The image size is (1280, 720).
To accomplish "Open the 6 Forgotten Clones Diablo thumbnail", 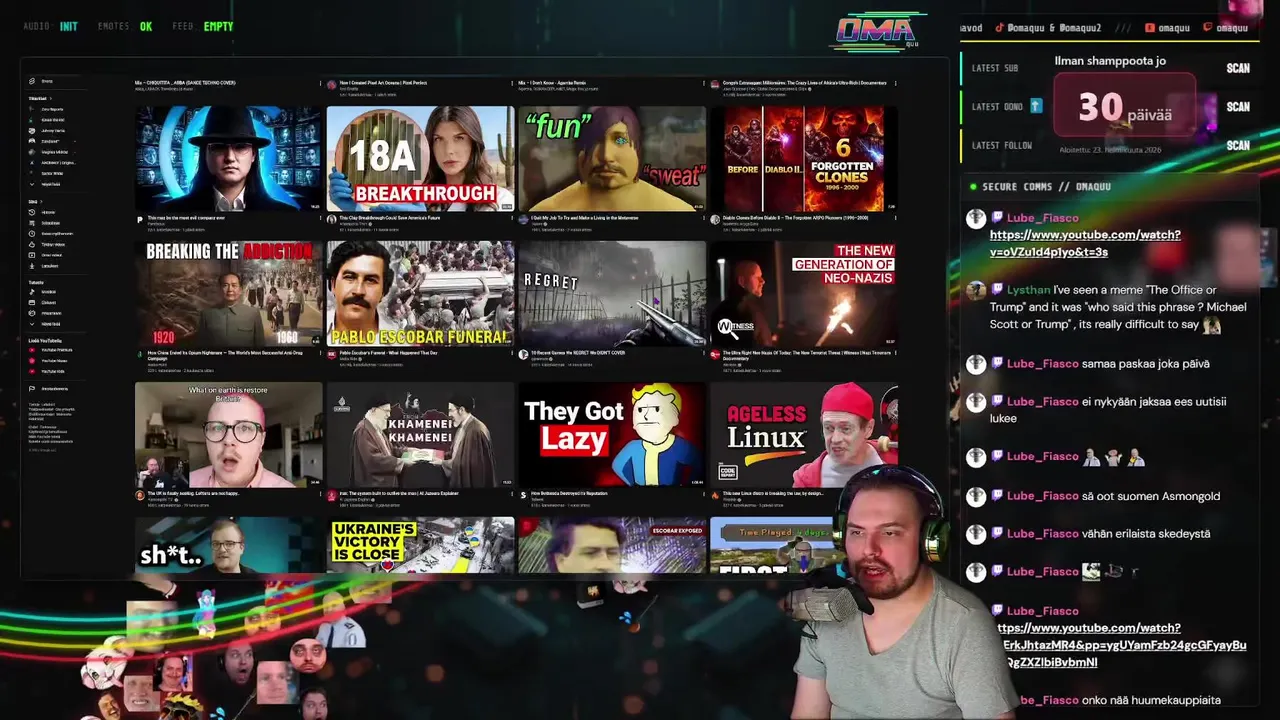I will 804,159.
